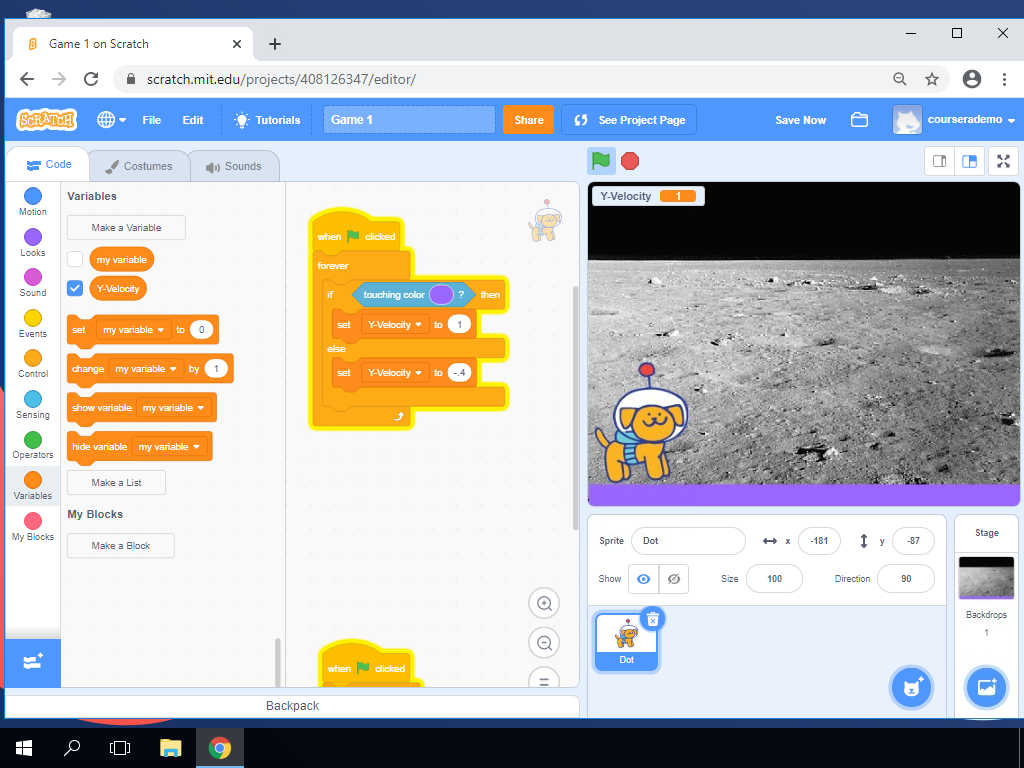
Task: Open variable dropdown in change block
Action: pos(146,369)
